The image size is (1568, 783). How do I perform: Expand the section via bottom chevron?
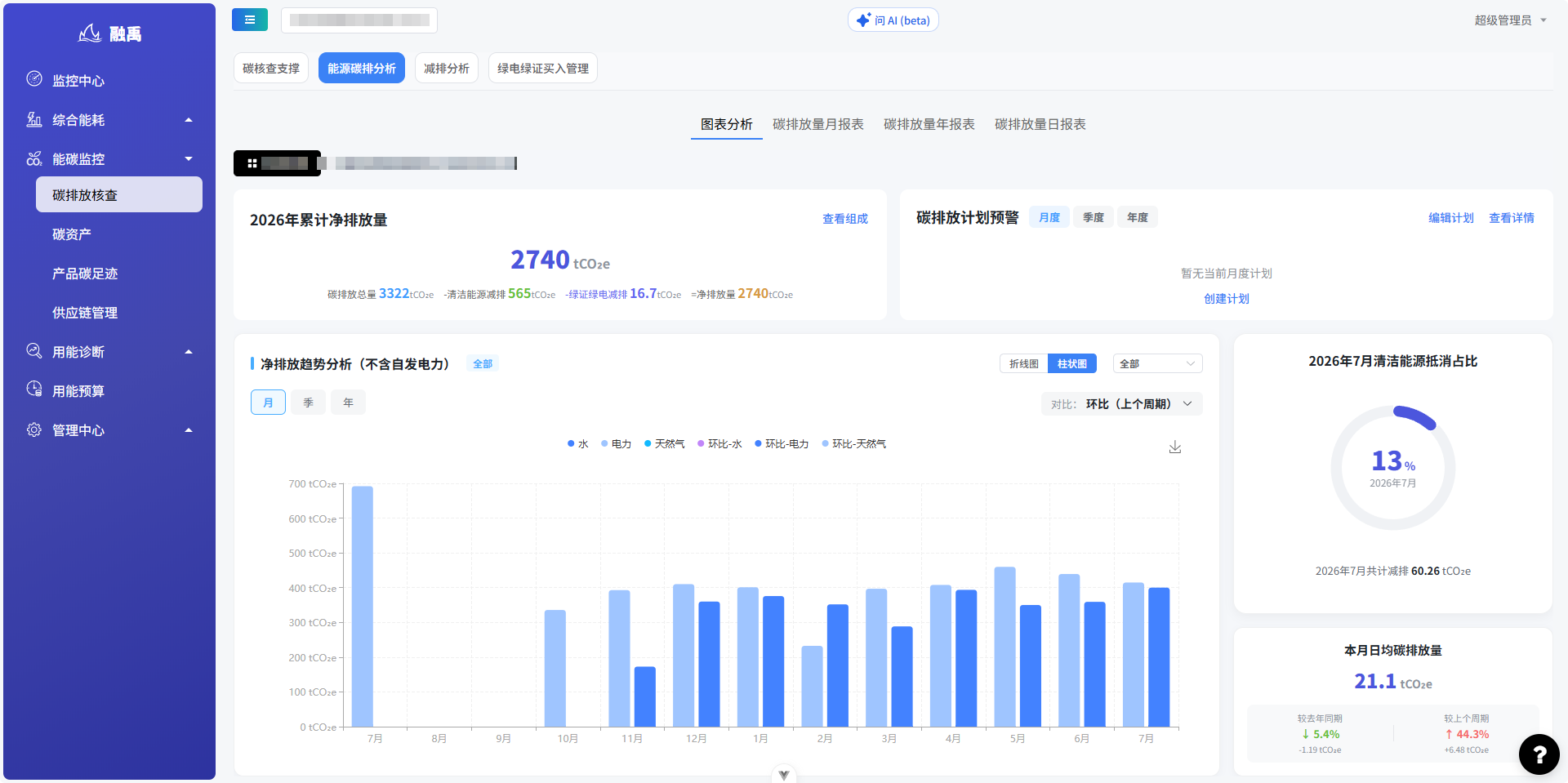[784, 775]
